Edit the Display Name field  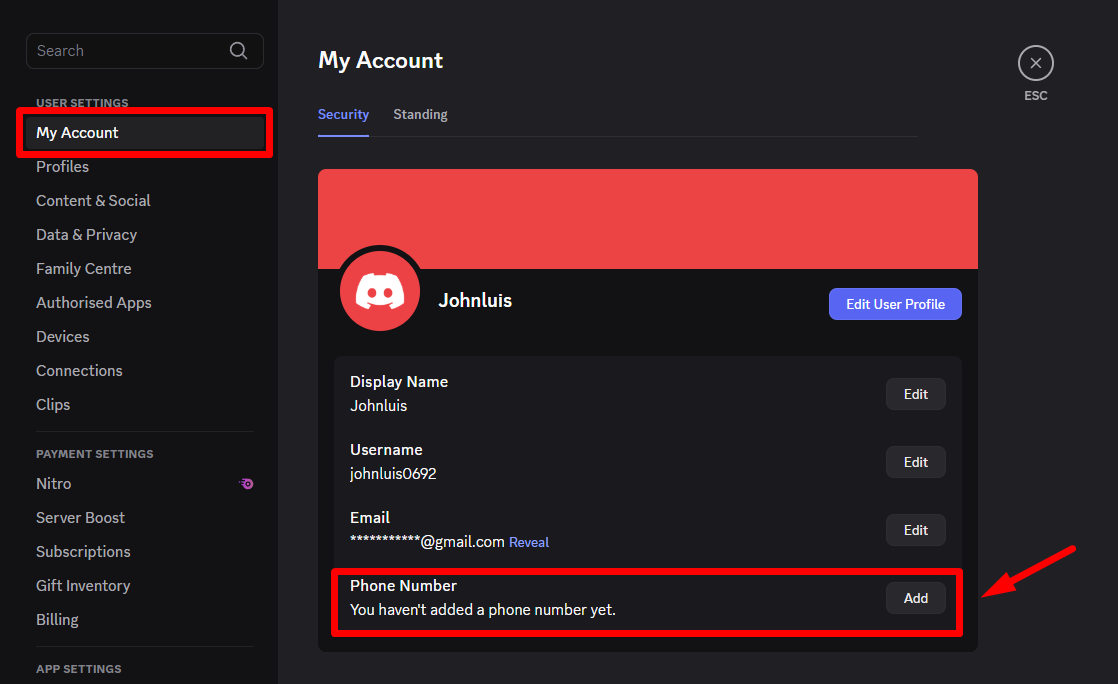(916, 394)
